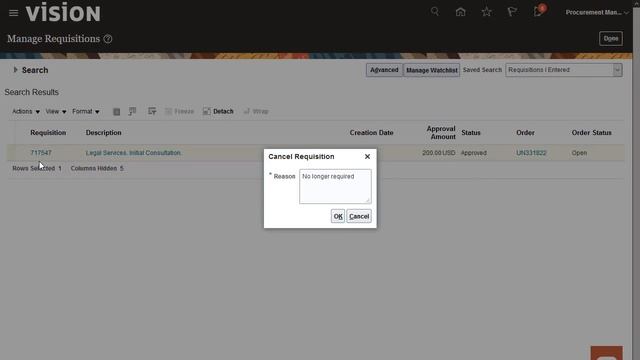Image resolution: width=640 pixels, height=360 pixels.
Task: Open help icon beside Manage Requisitions
Action: coord(108,39)
